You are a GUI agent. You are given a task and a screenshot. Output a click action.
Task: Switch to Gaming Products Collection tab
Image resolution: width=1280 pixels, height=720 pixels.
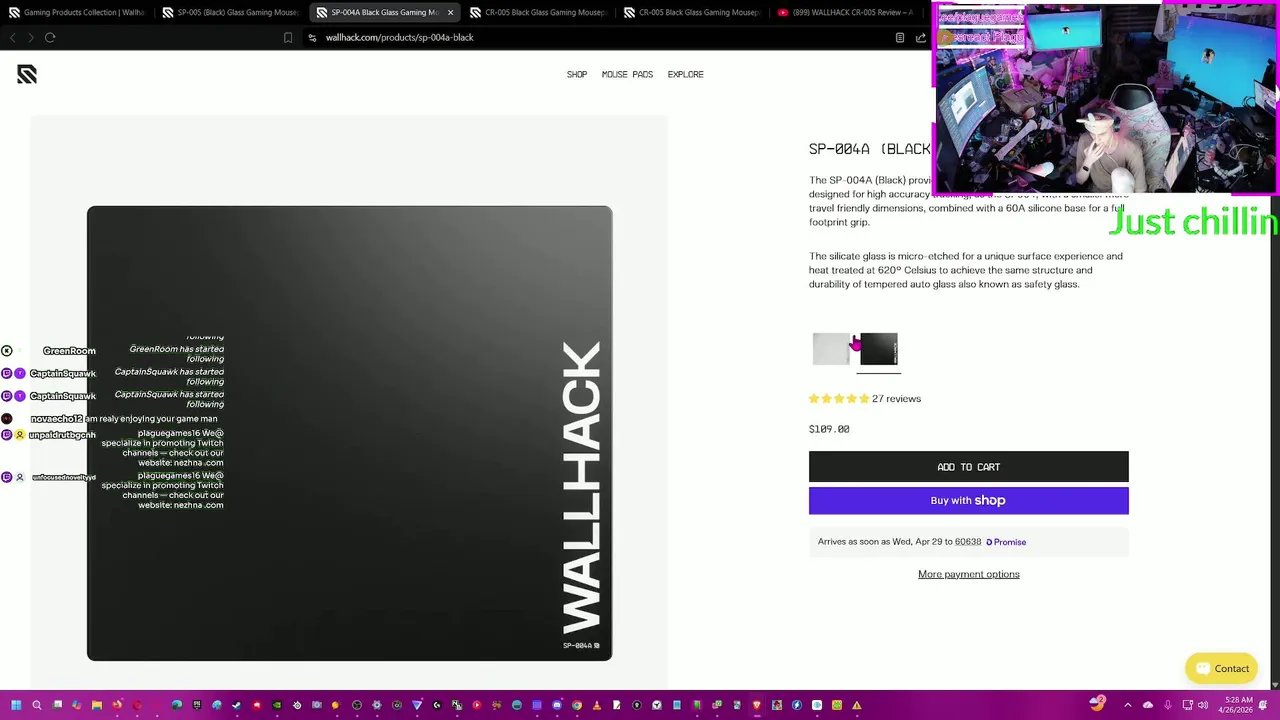point(77,12)
